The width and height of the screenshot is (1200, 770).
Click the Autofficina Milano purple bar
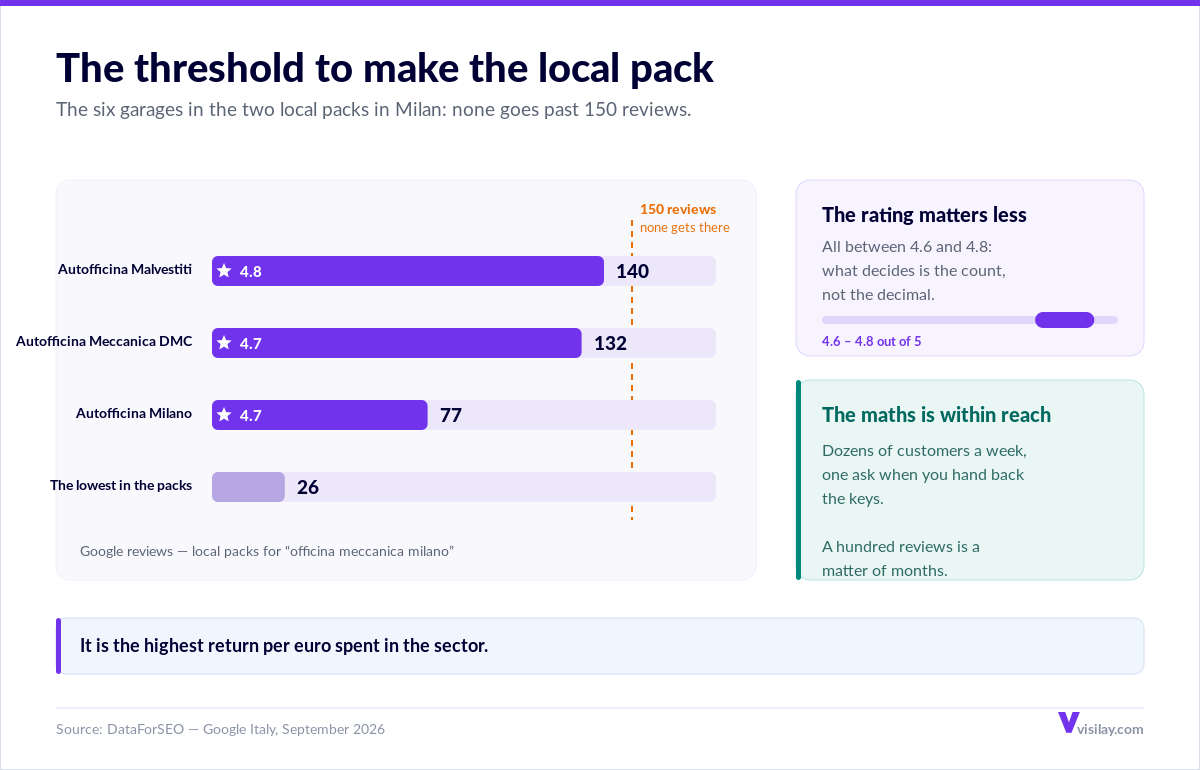pos(320,415)
